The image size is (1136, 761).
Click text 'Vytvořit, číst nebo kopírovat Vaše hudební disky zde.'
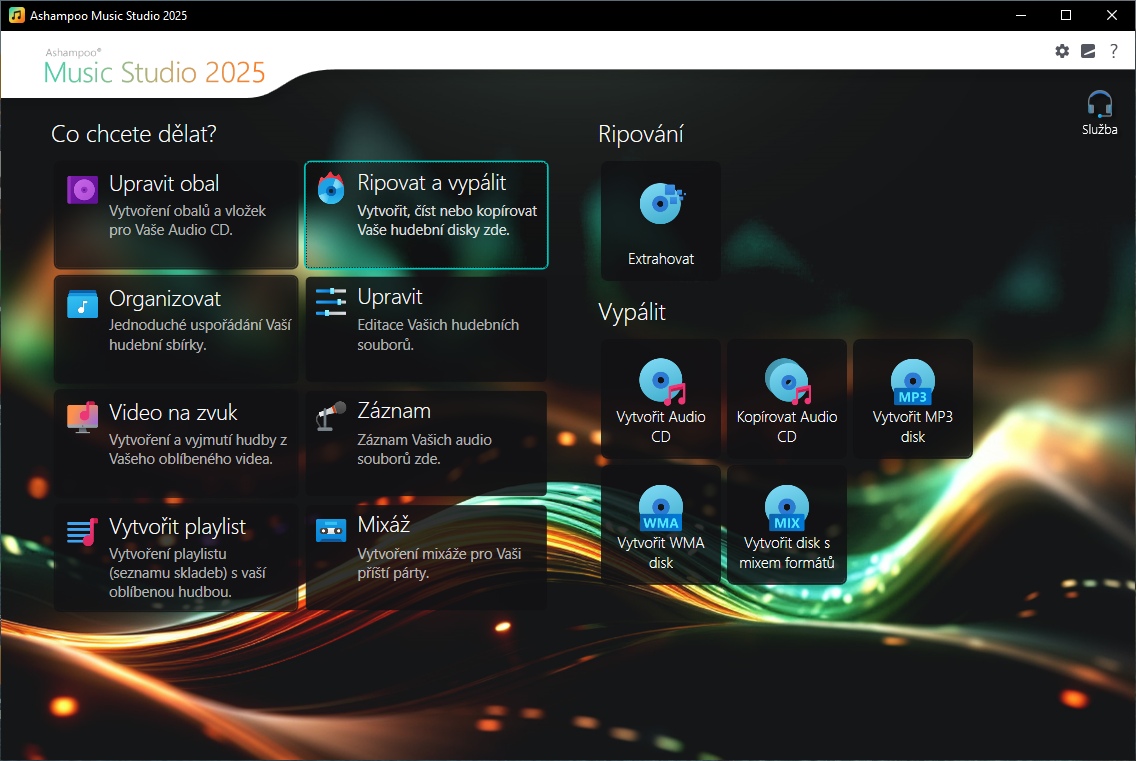(447, 220)
